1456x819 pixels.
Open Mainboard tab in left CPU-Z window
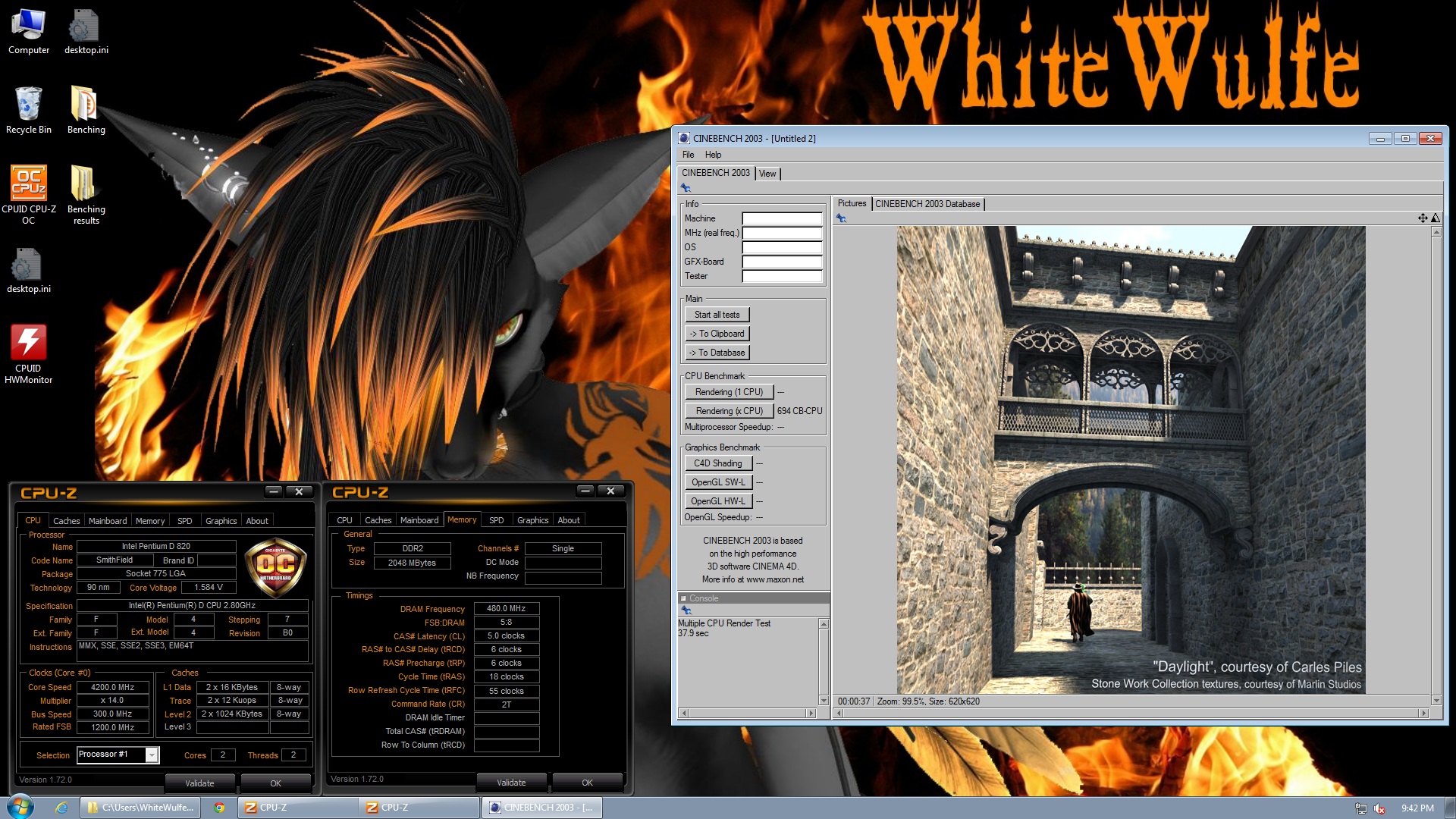tap(108, 521)
